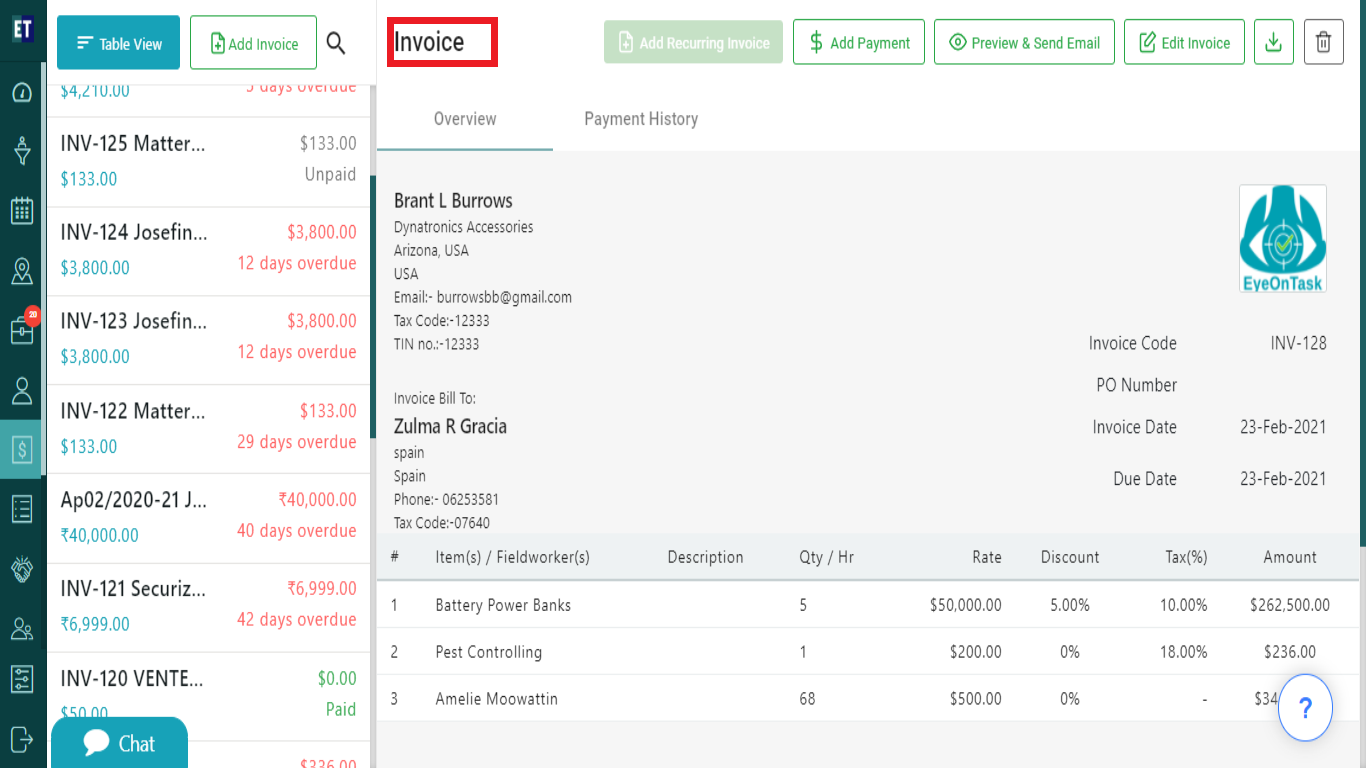The image size is (1366, 768).
Task: Open the Chat widget
Action: 119,743
